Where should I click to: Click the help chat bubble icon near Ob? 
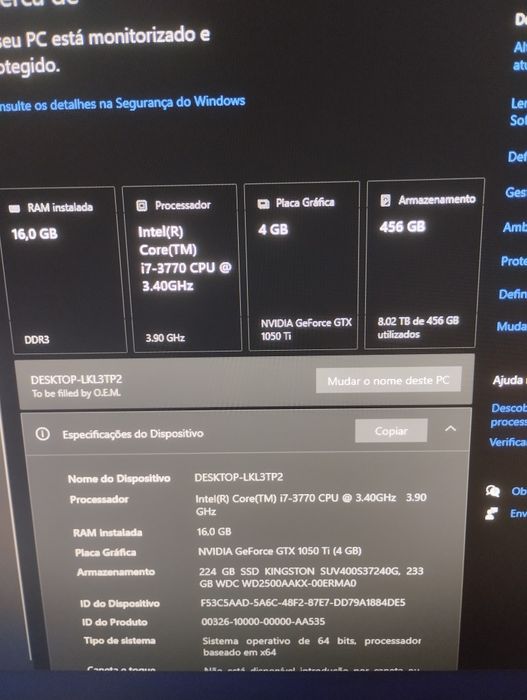pos(493,492)
